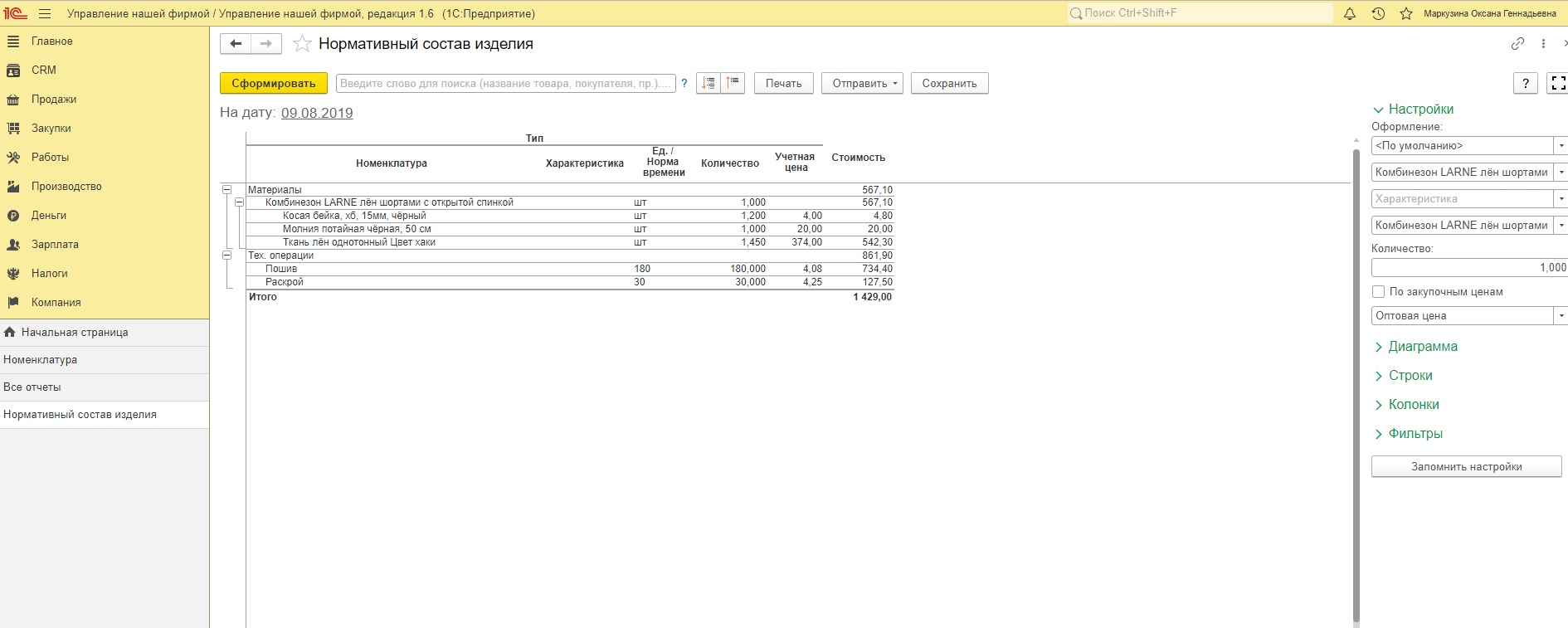This screenshot has width=1568, height=628.
Task: Collapse the Тех. операции group
Action: point(226,256)
